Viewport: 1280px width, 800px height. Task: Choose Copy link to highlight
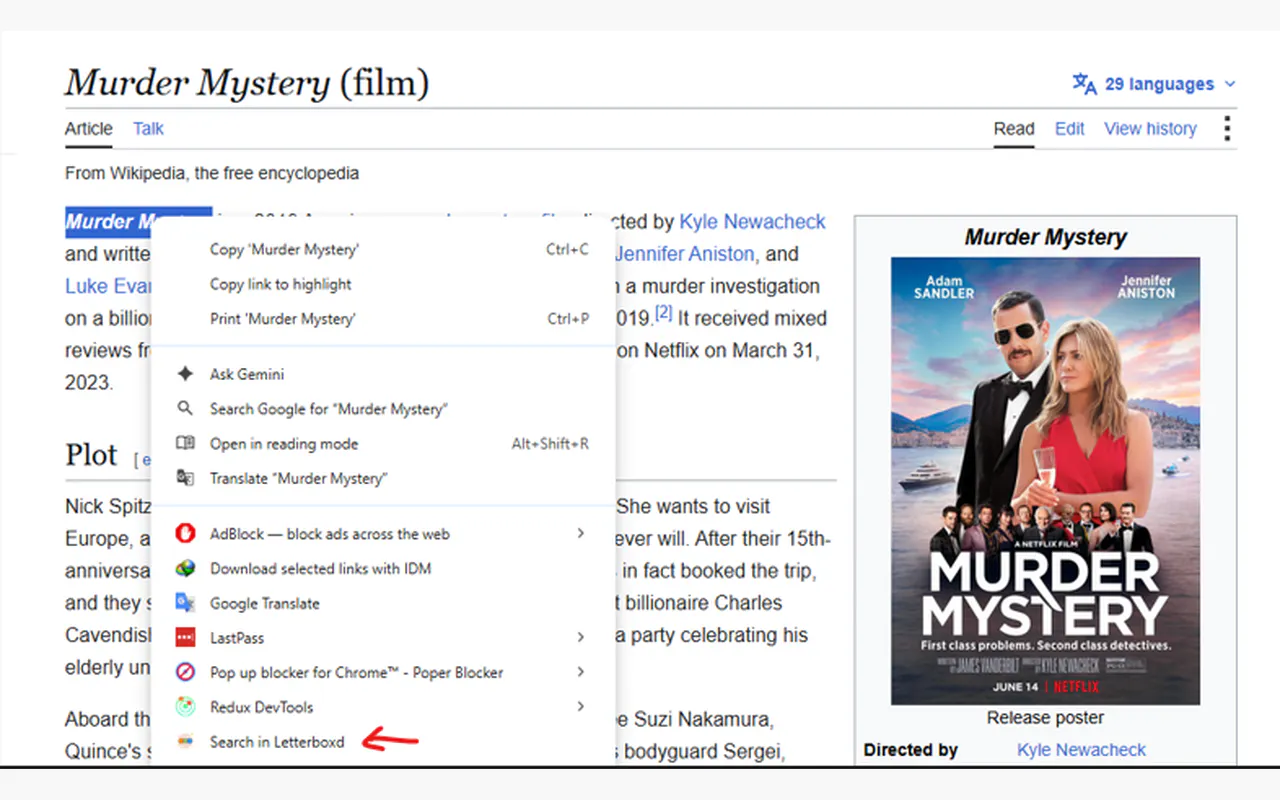point(383,284)
